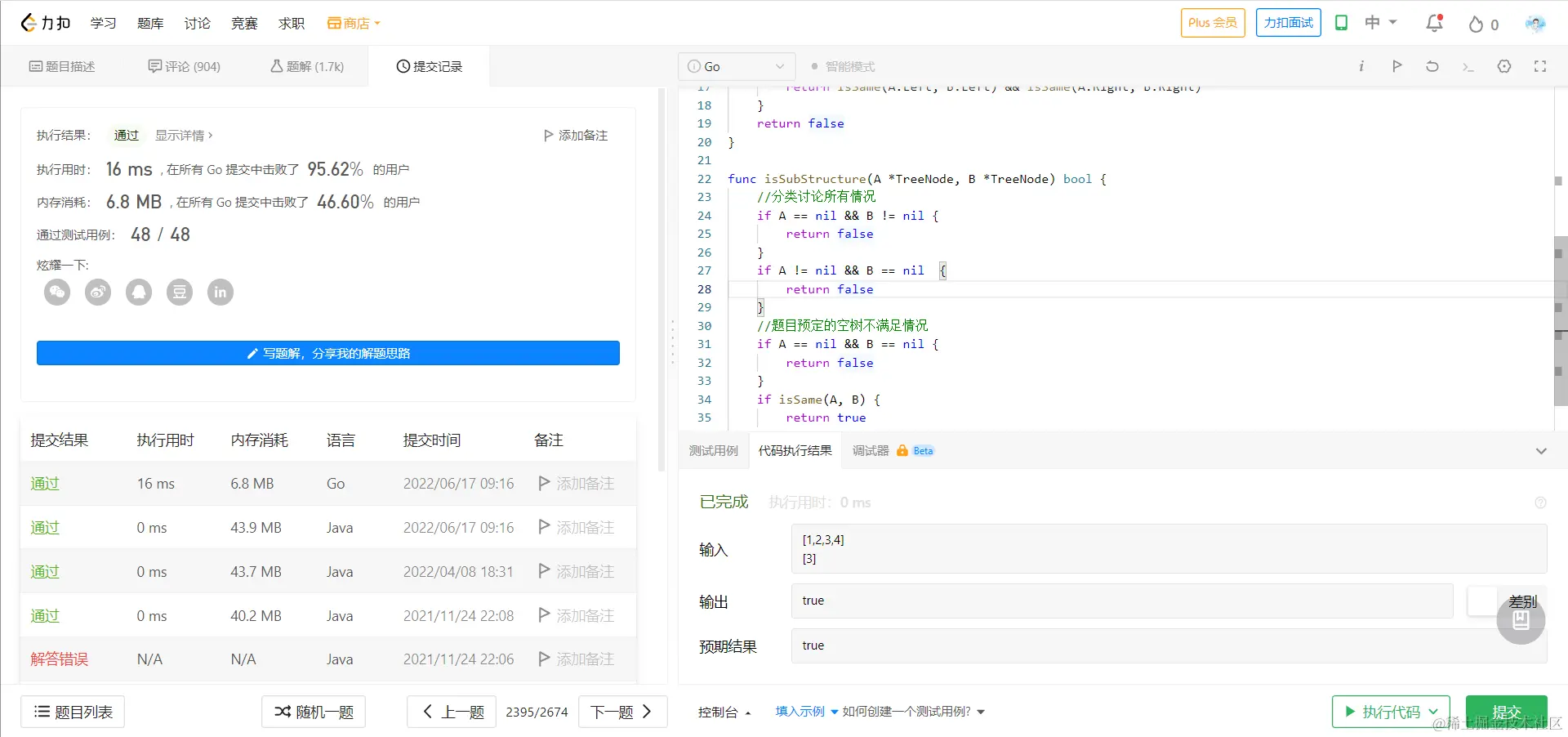Click the mobile app download icon

pos(1341,23)
